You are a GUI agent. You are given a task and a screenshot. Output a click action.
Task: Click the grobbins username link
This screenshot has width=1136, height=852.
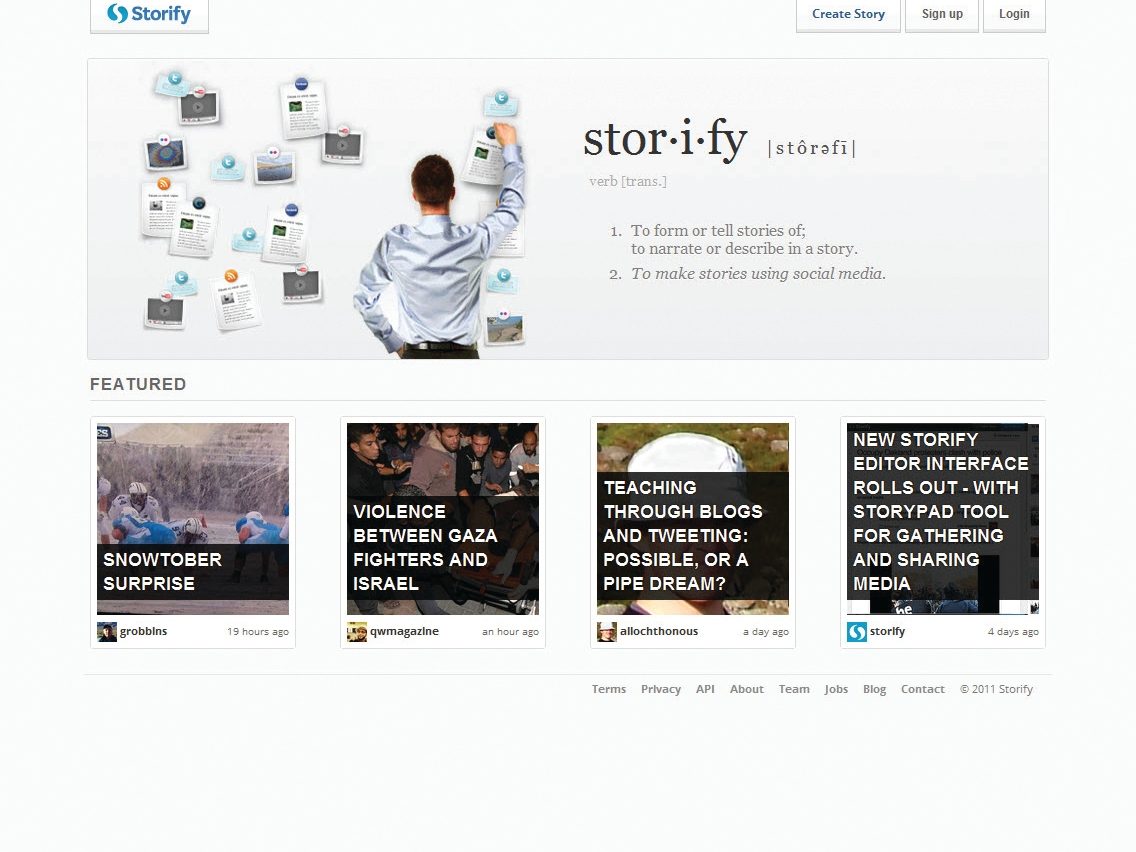[143, 631]
